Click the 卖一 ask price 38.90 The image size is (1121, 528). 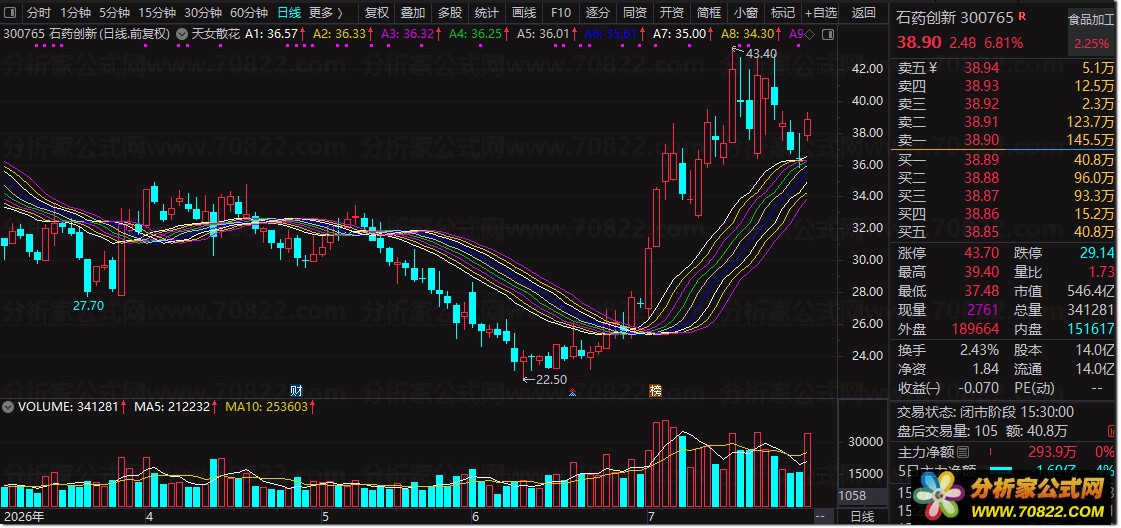tap(981, 140)
